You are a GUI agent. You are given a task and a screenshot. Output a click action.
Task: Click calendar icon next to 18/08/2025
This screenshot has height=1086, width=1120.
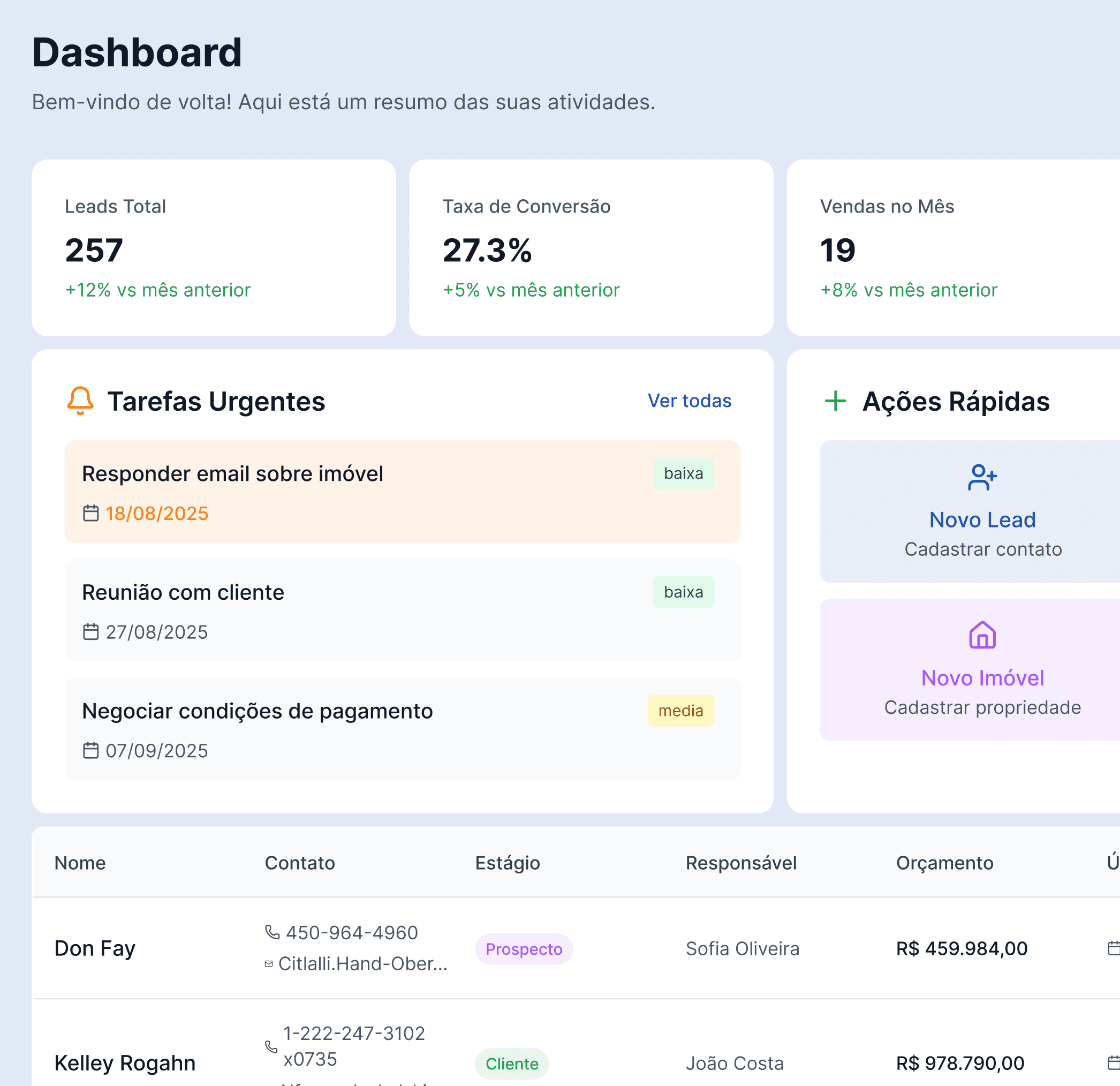91,513
